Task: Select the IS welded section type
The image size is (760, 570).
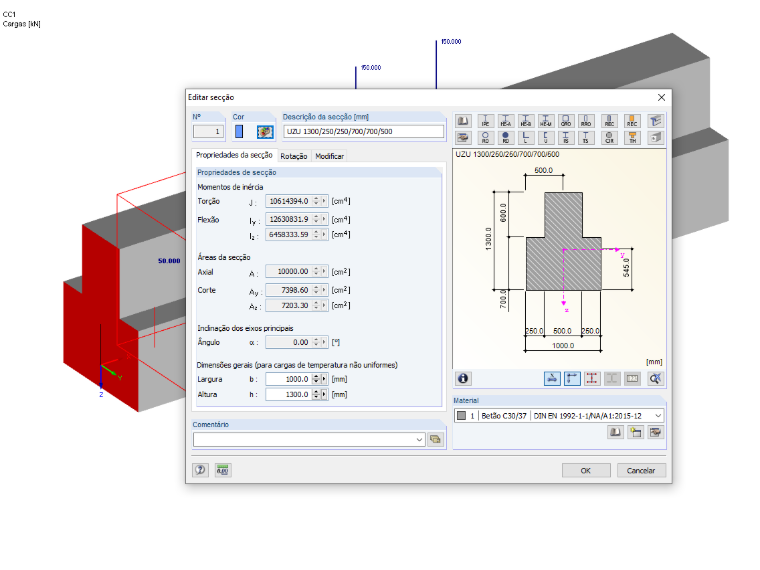Action: pos(566,138)
